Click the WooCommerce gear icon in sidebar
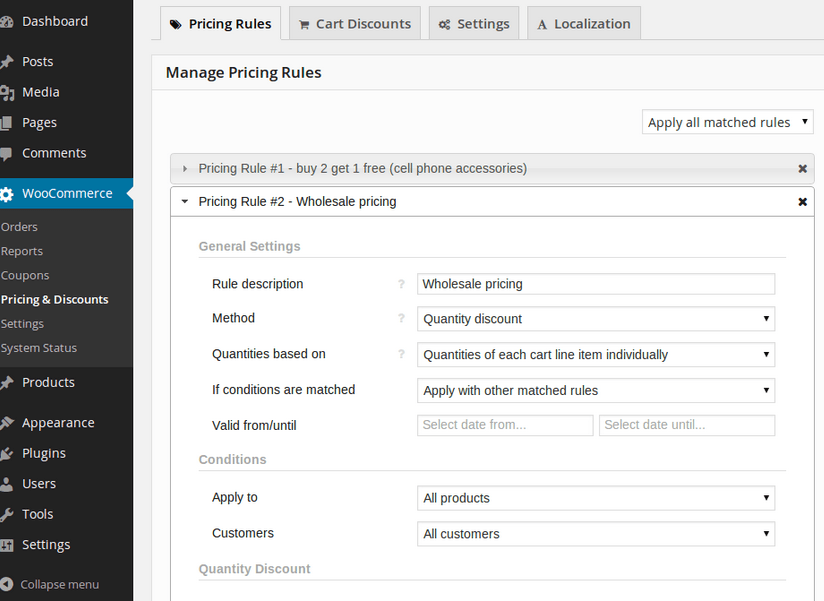824x601 pixels. point(6,194)
